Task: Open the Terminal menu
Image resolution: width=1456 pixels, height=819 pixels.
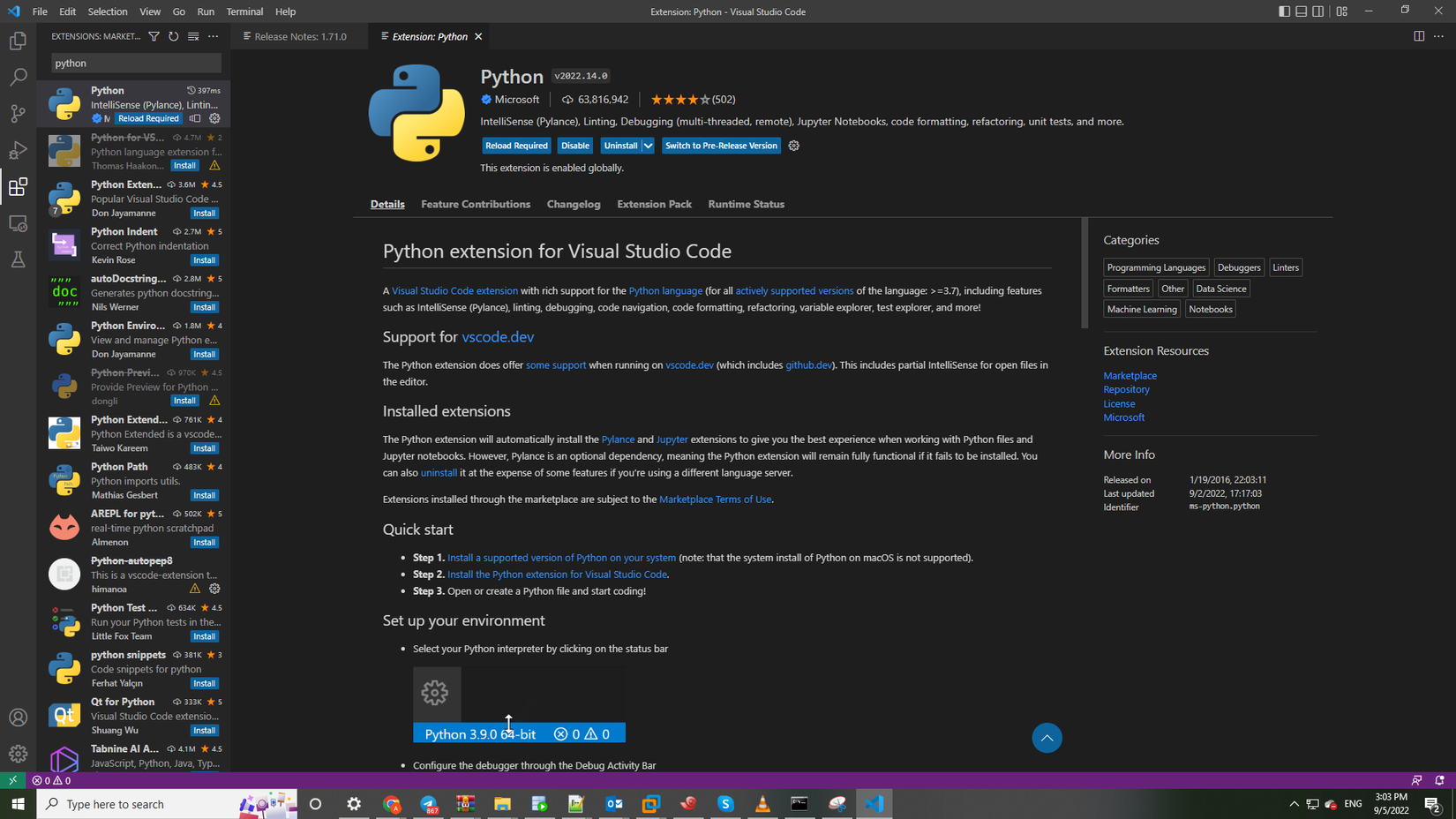Action: coord(244,11)
